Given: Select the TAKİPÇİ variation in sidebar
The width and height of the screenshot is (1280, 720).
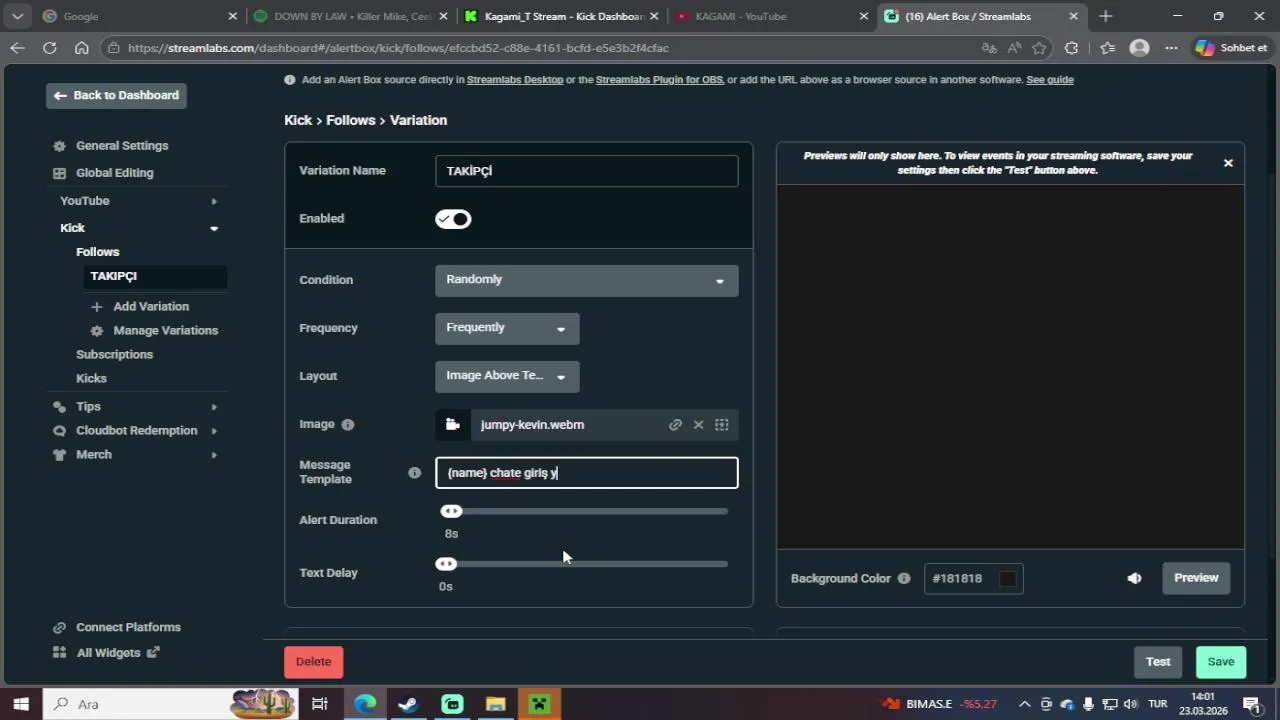Looking at the screenshot, I should (155, 276).
